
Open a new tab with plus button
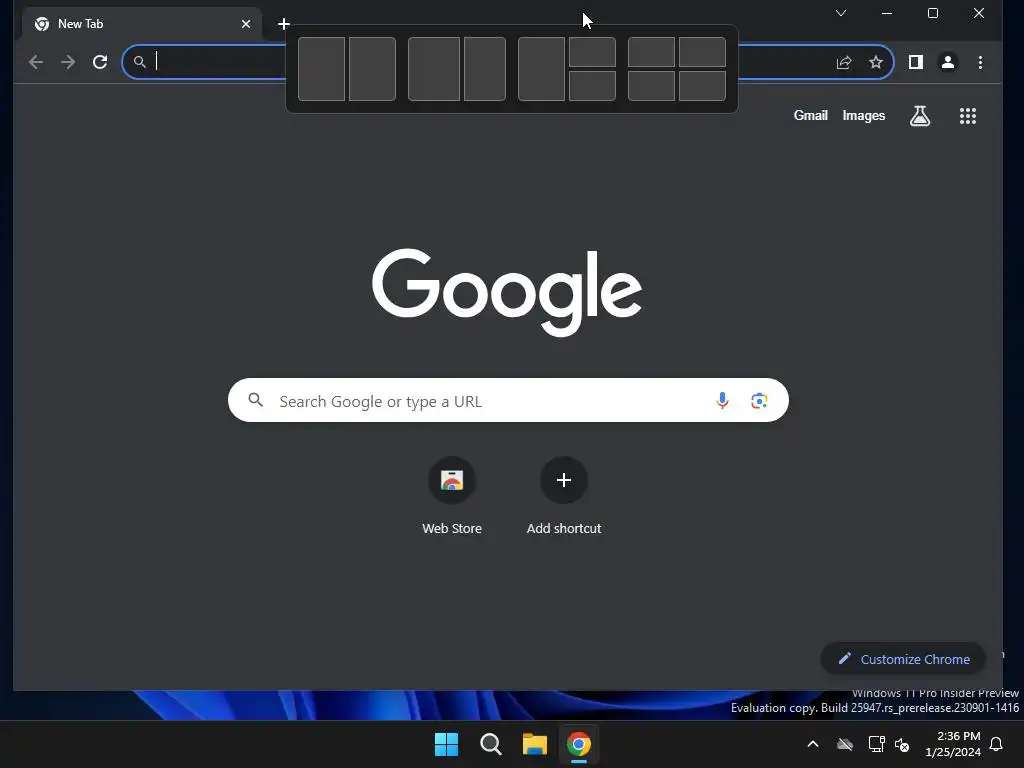pyautogui.click(x=283, y=24)
